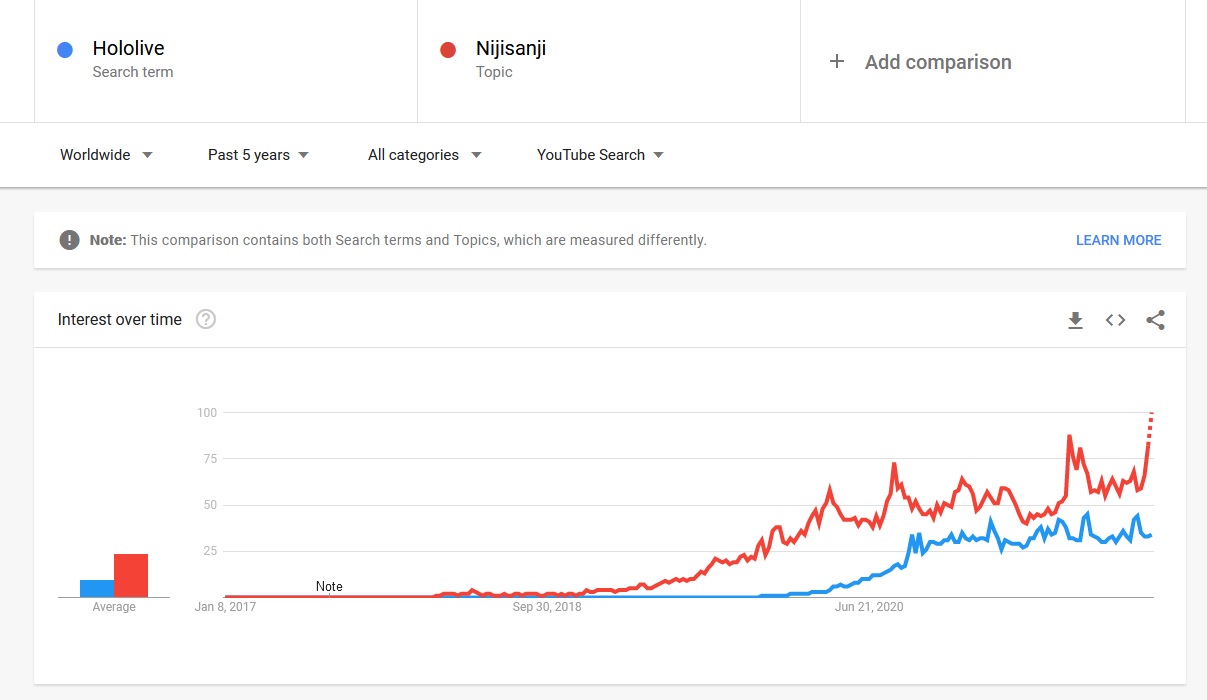This screenshot has width=1207, height=700.
Task: Open help for Interest over time
Action: (206, 320)
